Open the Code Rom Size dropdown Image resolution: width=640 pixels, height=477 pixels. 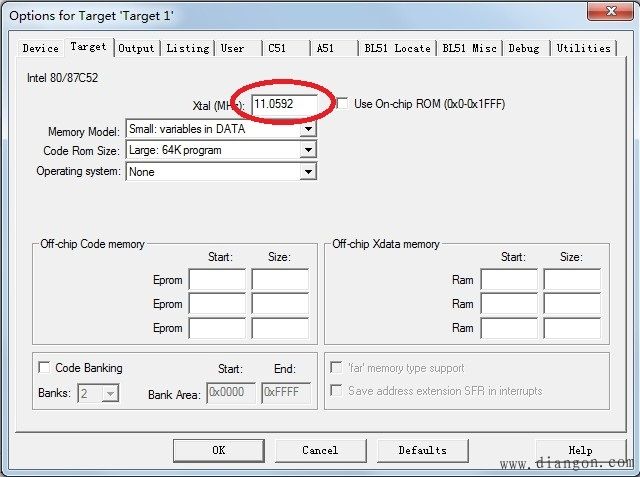(308, 150)
